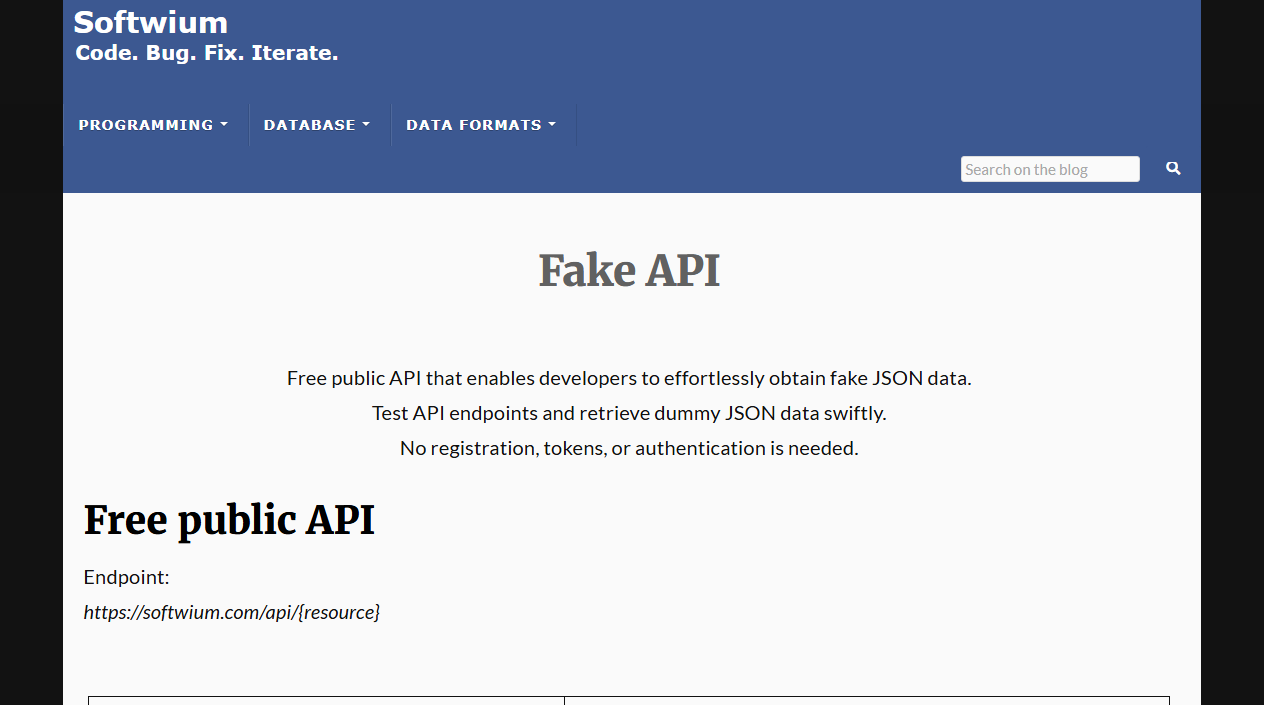Image resolution: width=1264 pixels, height=705 pixels.
Task: Select the PROGRAMMING menu item
Action: pyautogui.click(x=145, y=125)
